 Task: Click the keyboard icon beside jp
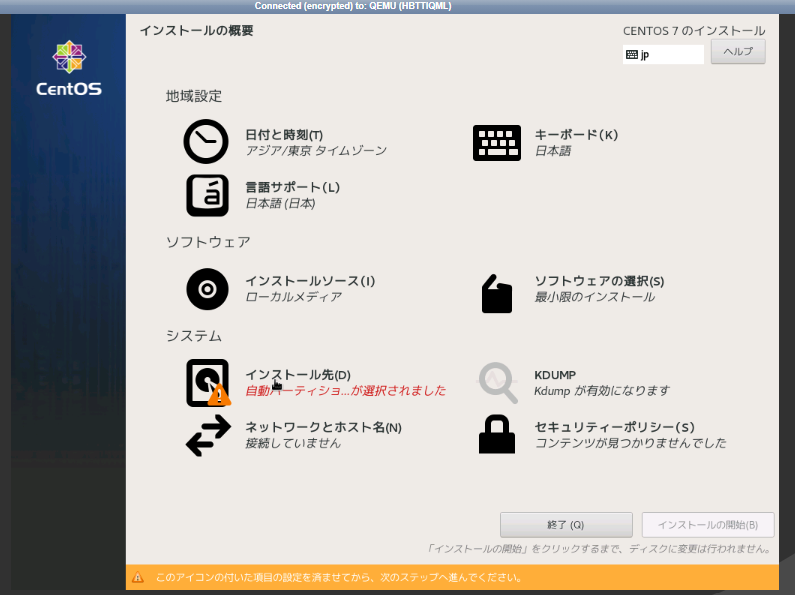tap(632, 55)
